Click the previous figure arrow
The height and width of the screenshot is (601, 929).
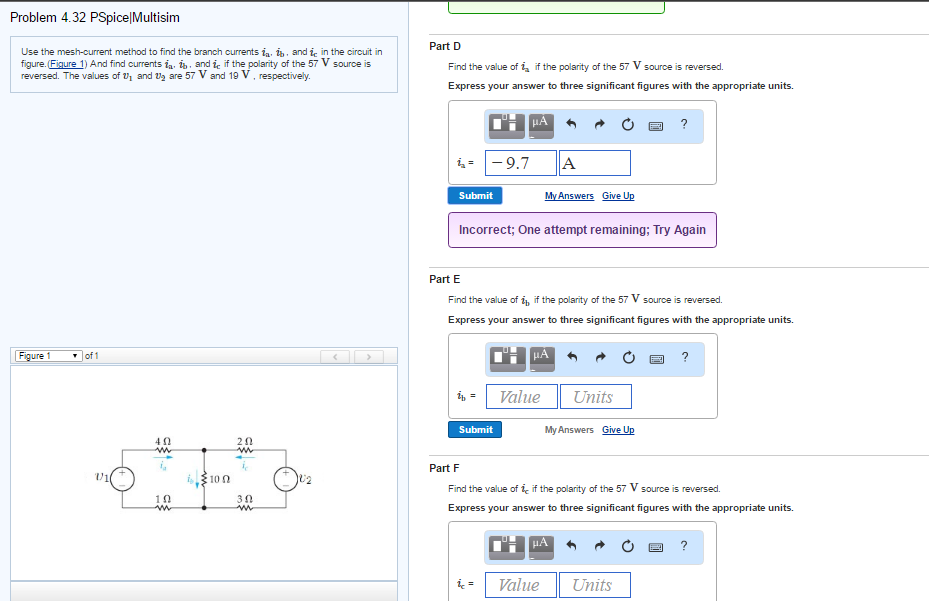point(335,355)
